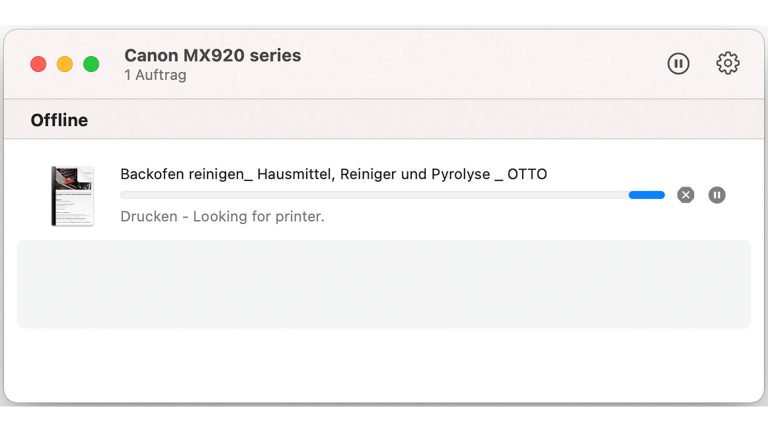Viewport: 768px width, 432px height.
Task: Click the Canon MX920 series window title
Action: pyautogui.click(x=212, y=56)
